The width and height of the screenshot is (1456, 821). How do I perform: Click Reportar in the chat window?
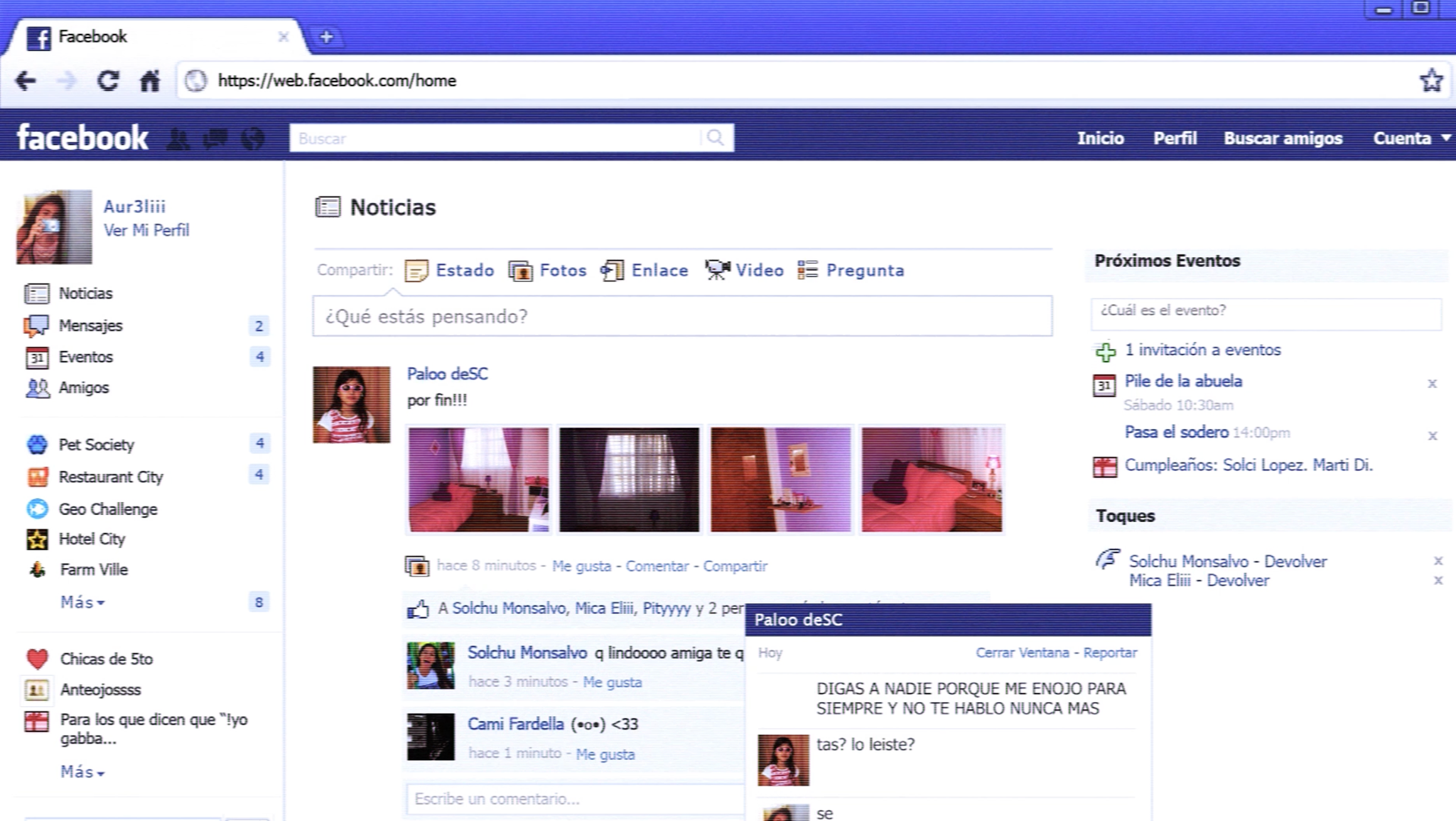(1110, 653)
